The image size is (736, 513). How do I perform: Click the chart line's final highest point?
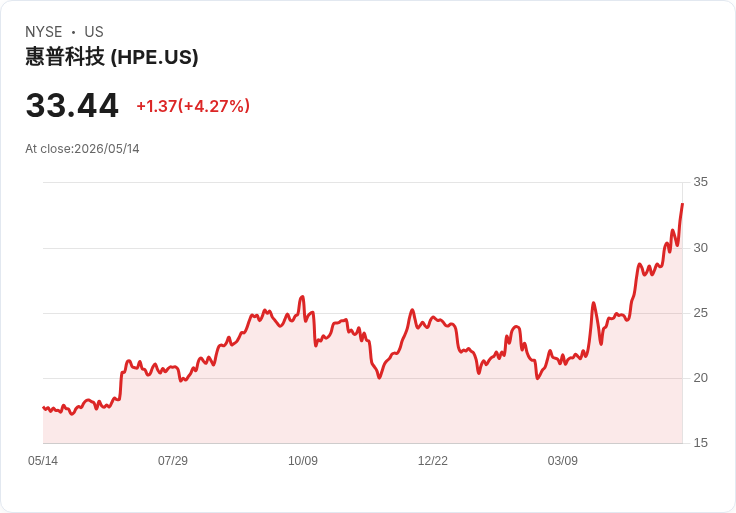pyautogui.click(x=682, y=204)
